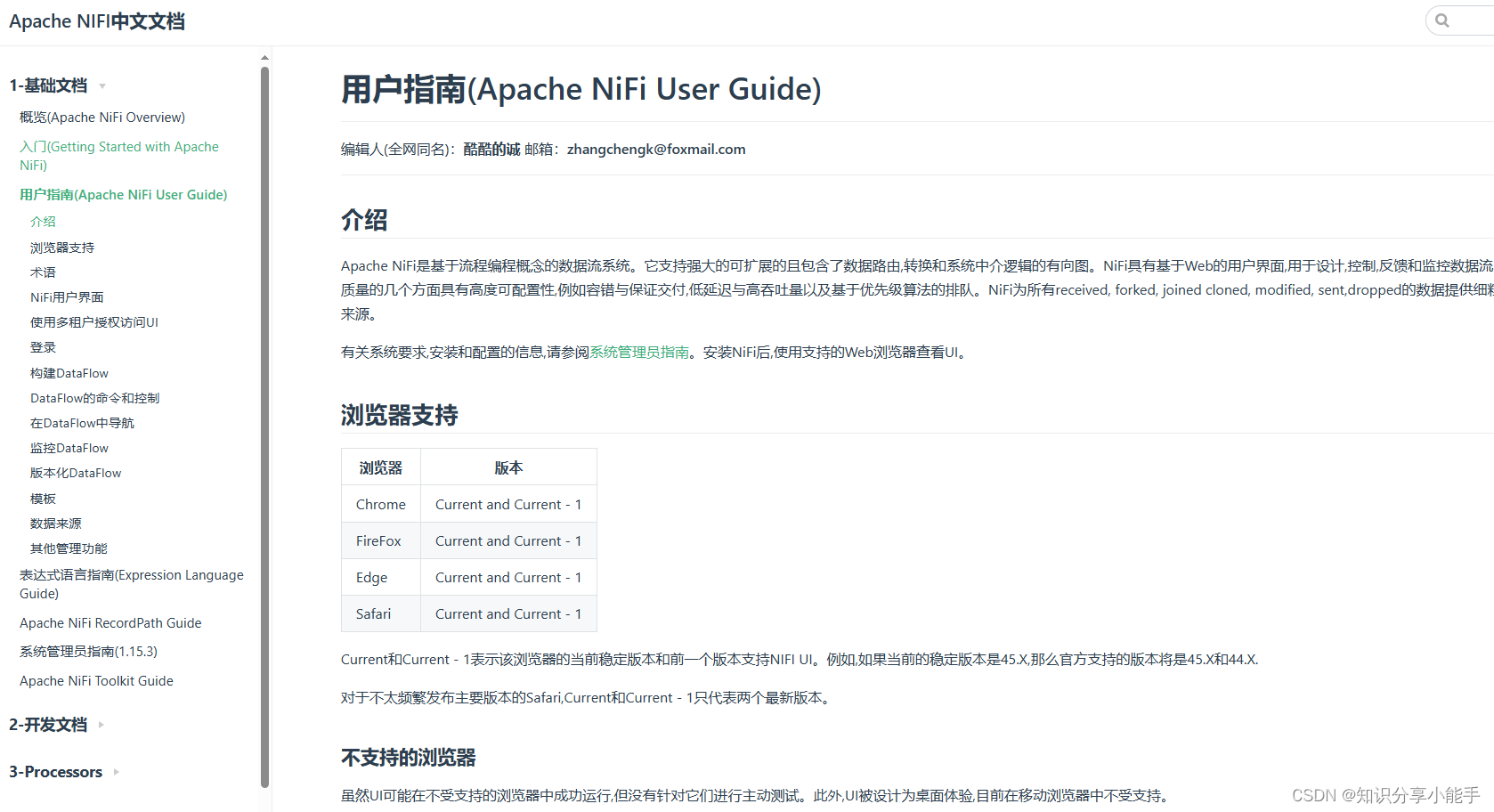Go to 模板 sidebar entry
Viewport: 1494px width, 812px height.
coord(43,499)
